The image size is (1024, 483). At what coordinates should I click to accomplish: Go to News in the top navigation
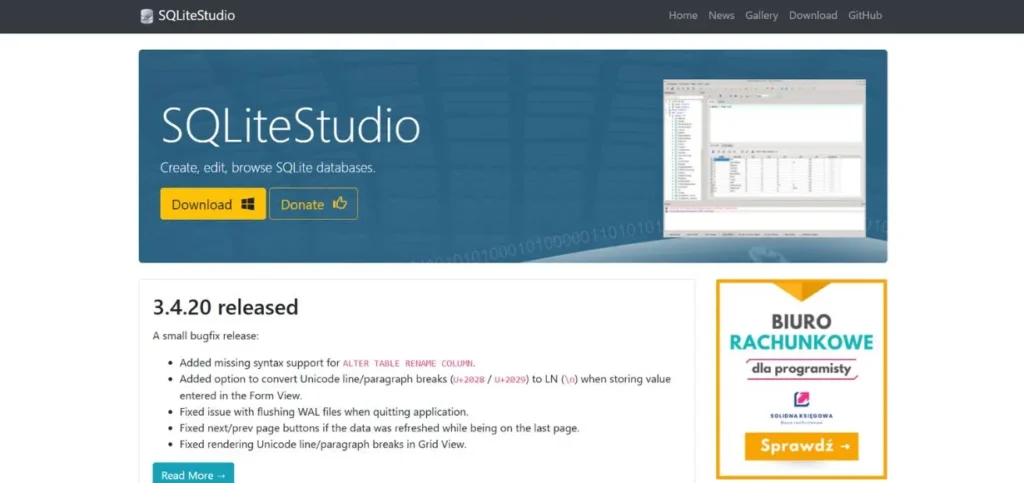pos(721,16)
